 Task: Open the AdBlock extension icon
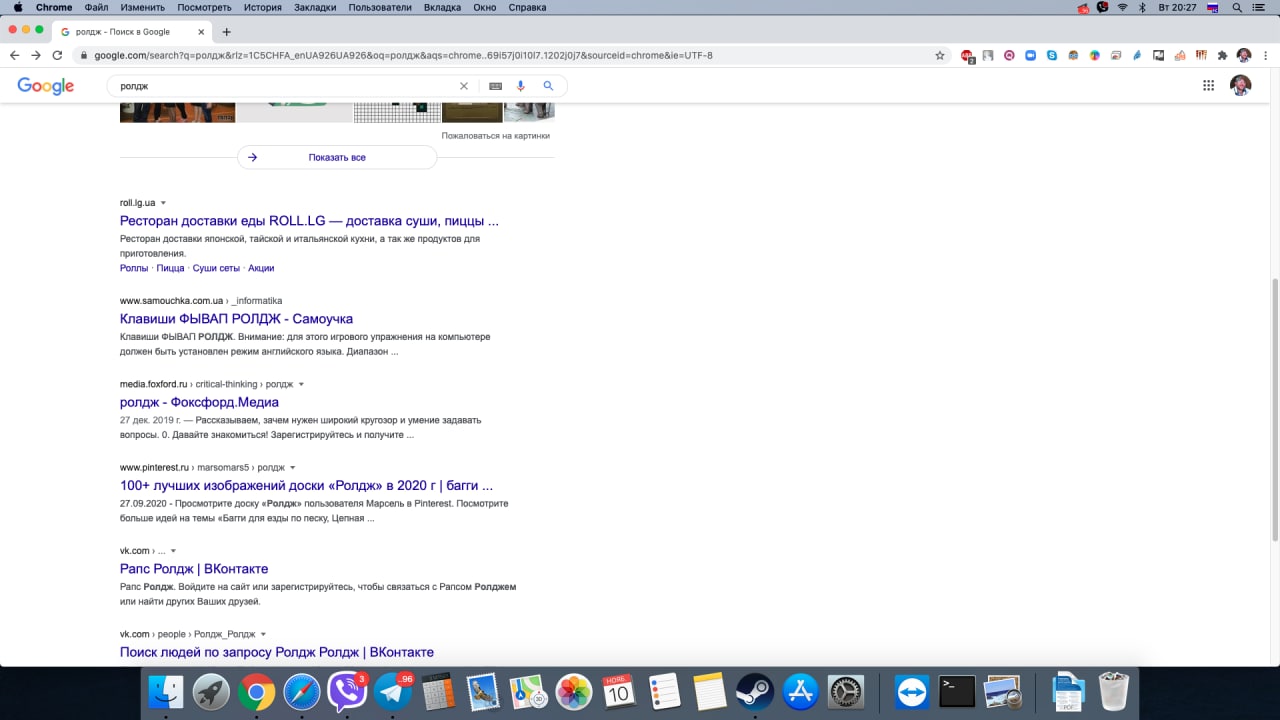pos(967,55)
